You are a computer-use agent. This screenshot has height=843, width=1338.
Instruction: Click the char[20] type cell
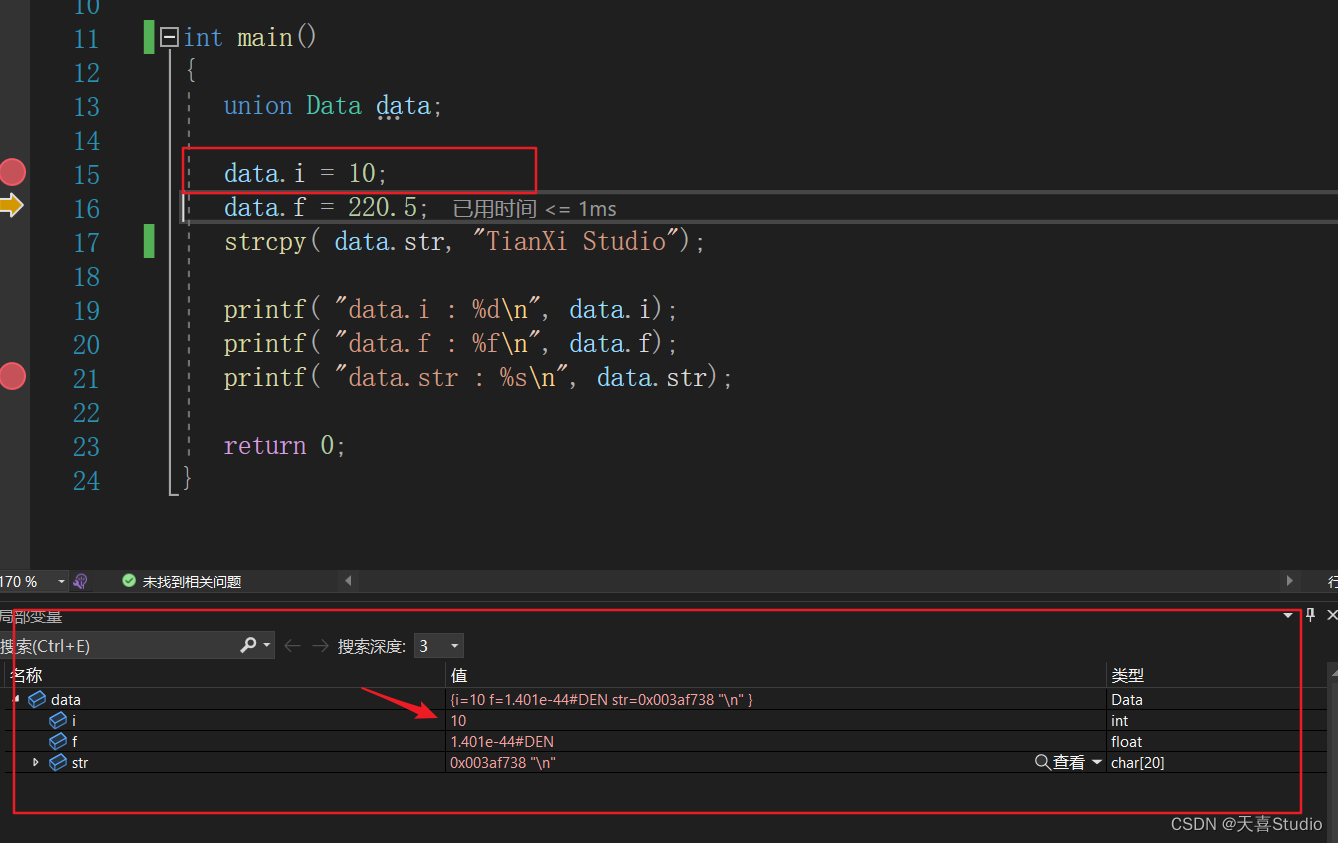pyautogui.click(x=1138, y=763)
